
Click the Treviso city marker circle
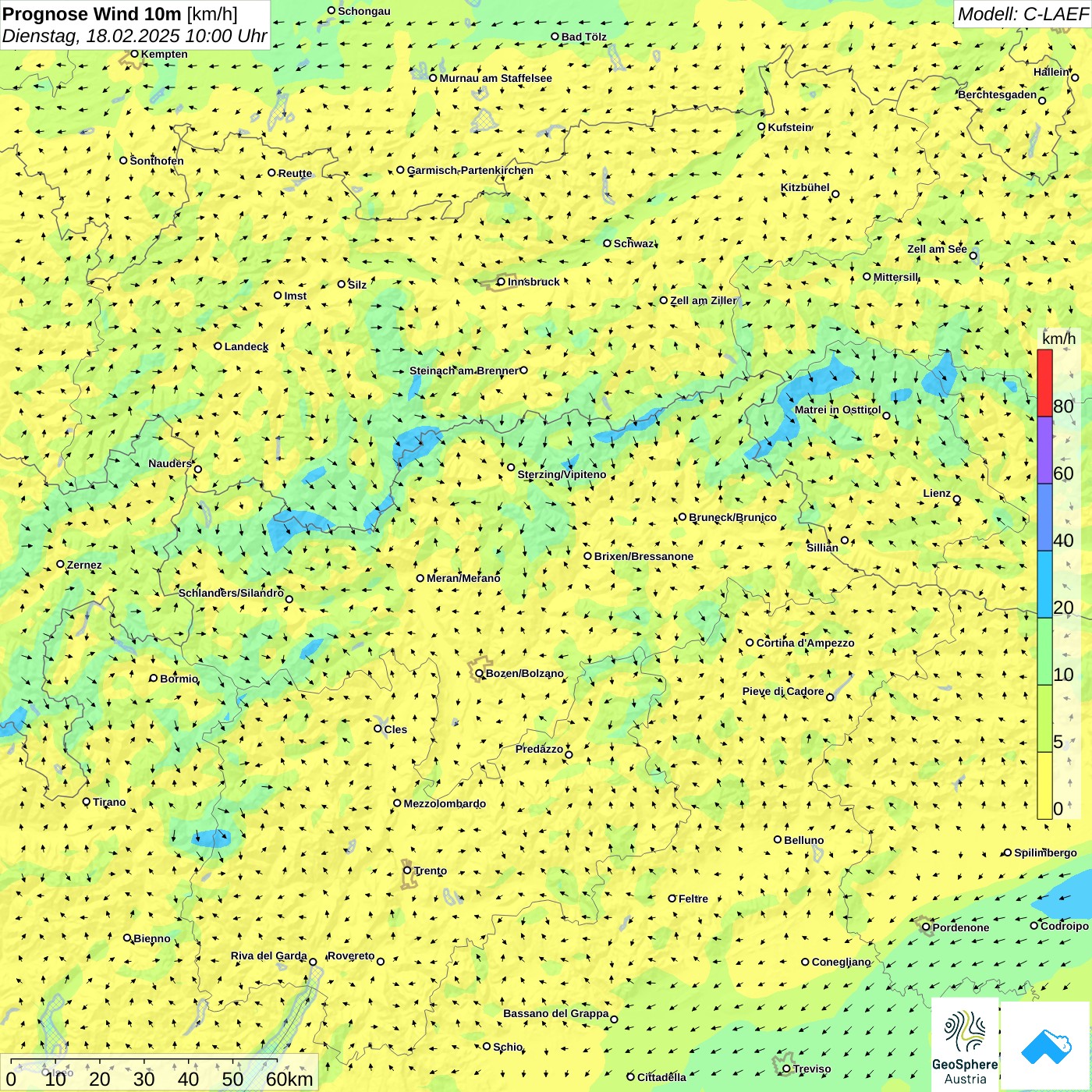pos(786,1069)
